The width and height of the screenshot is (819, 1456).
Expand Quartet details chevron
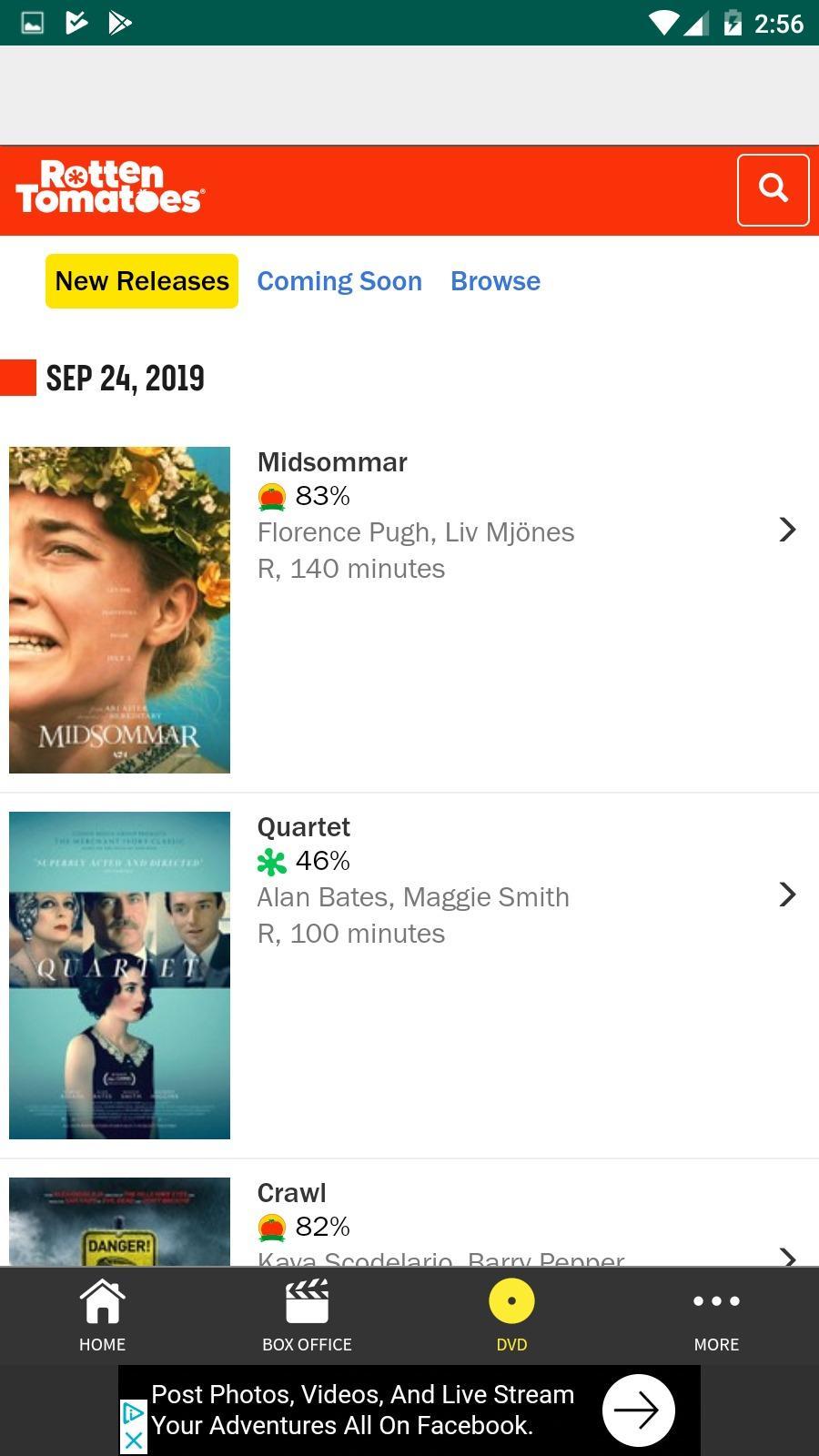(x=787, y=895)
